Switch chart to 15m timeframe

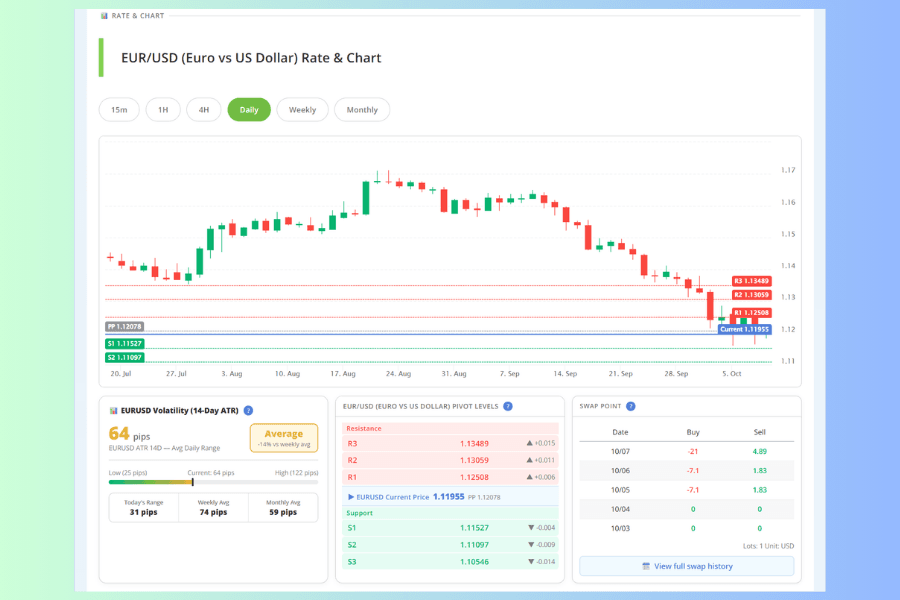119,110
